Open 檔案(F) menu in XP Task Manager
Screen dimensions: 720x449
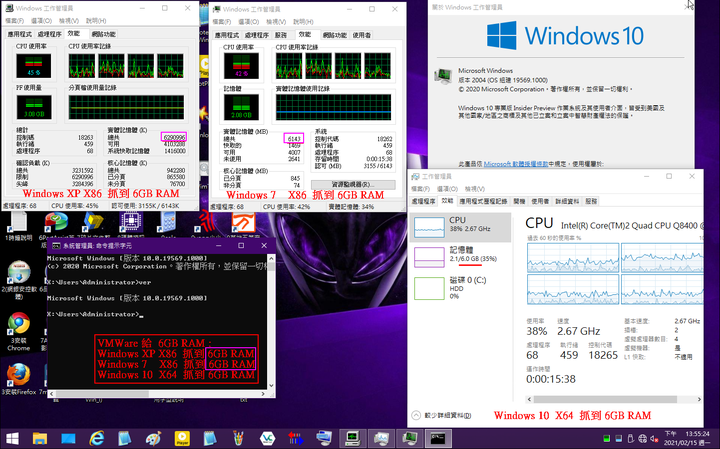coord(14,21)
